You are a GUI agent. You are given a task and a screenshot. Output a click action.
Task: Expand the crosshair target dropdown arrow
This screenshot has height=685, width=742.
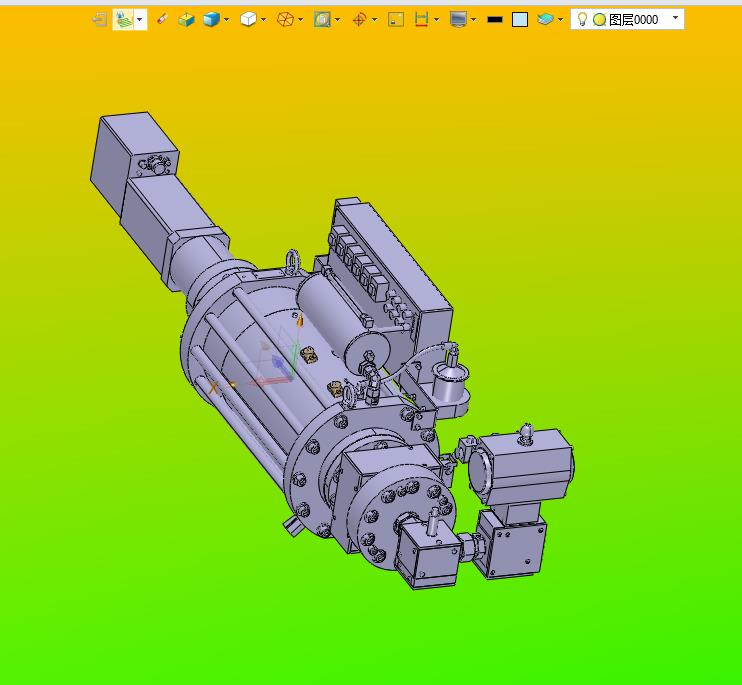375,20
